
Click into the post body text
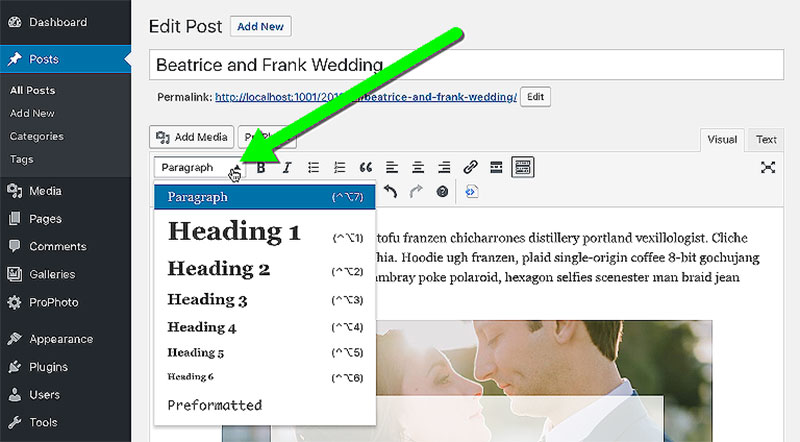[x=567, y=258]
